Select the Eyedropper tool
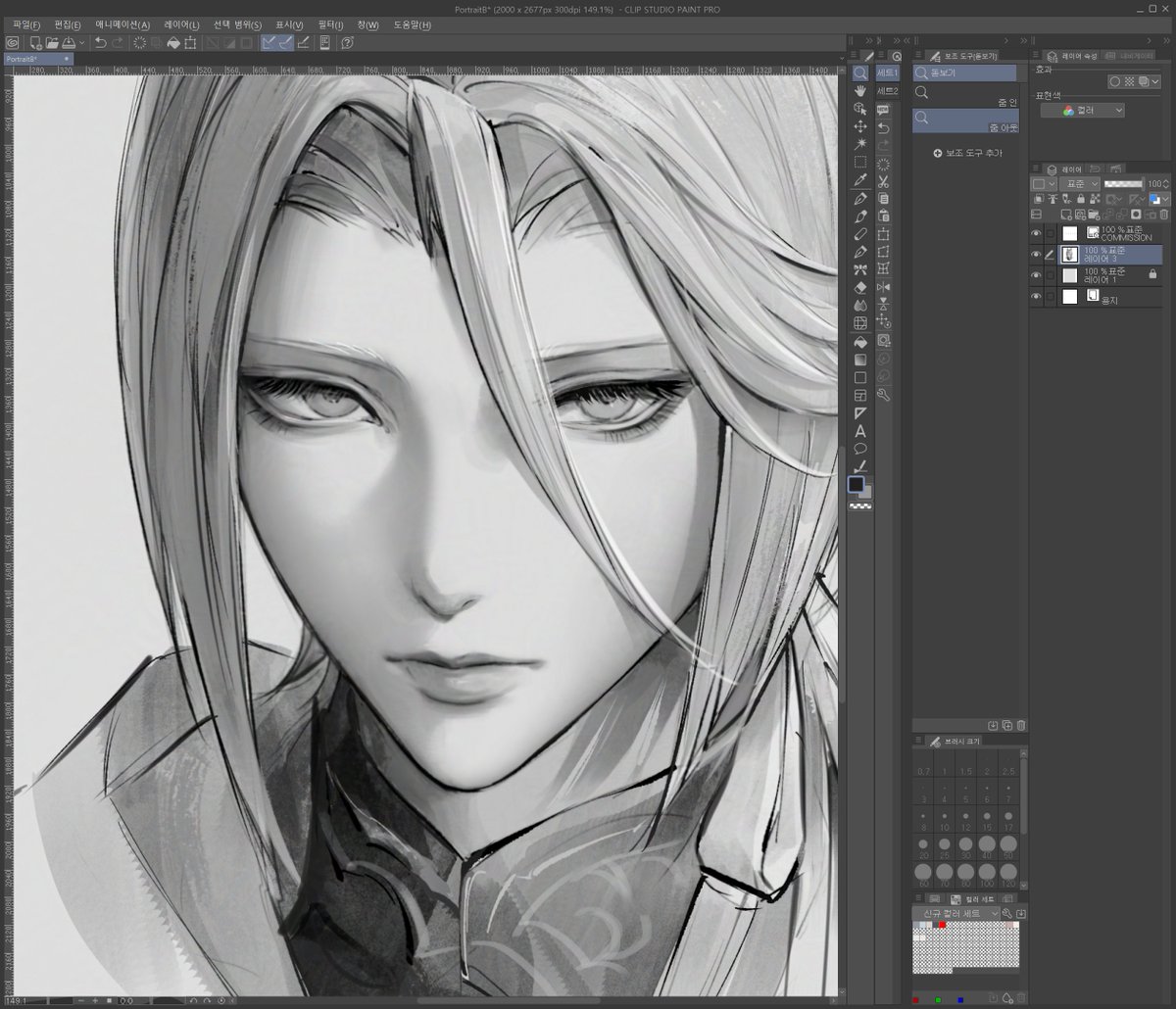The width and height of the screenshot is (1176, 1009). (860, 180)
